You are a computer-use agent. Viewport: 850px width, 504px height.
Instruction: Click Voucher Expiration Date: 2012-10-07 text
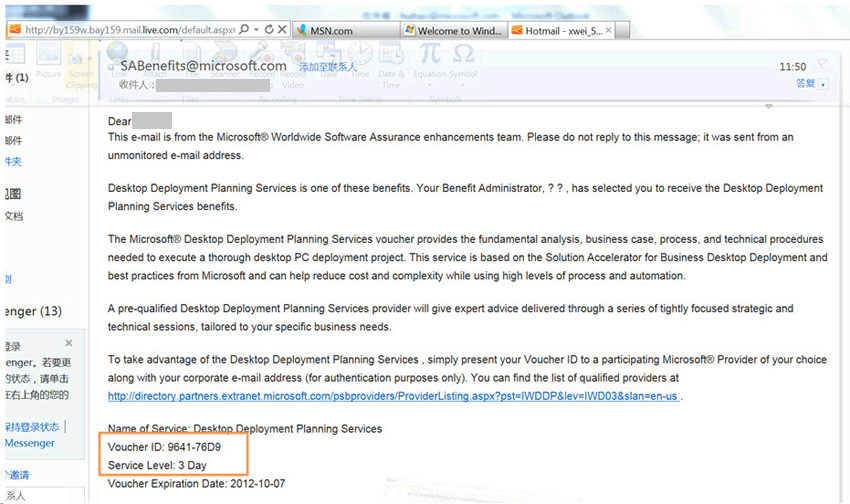pos(196,484)
